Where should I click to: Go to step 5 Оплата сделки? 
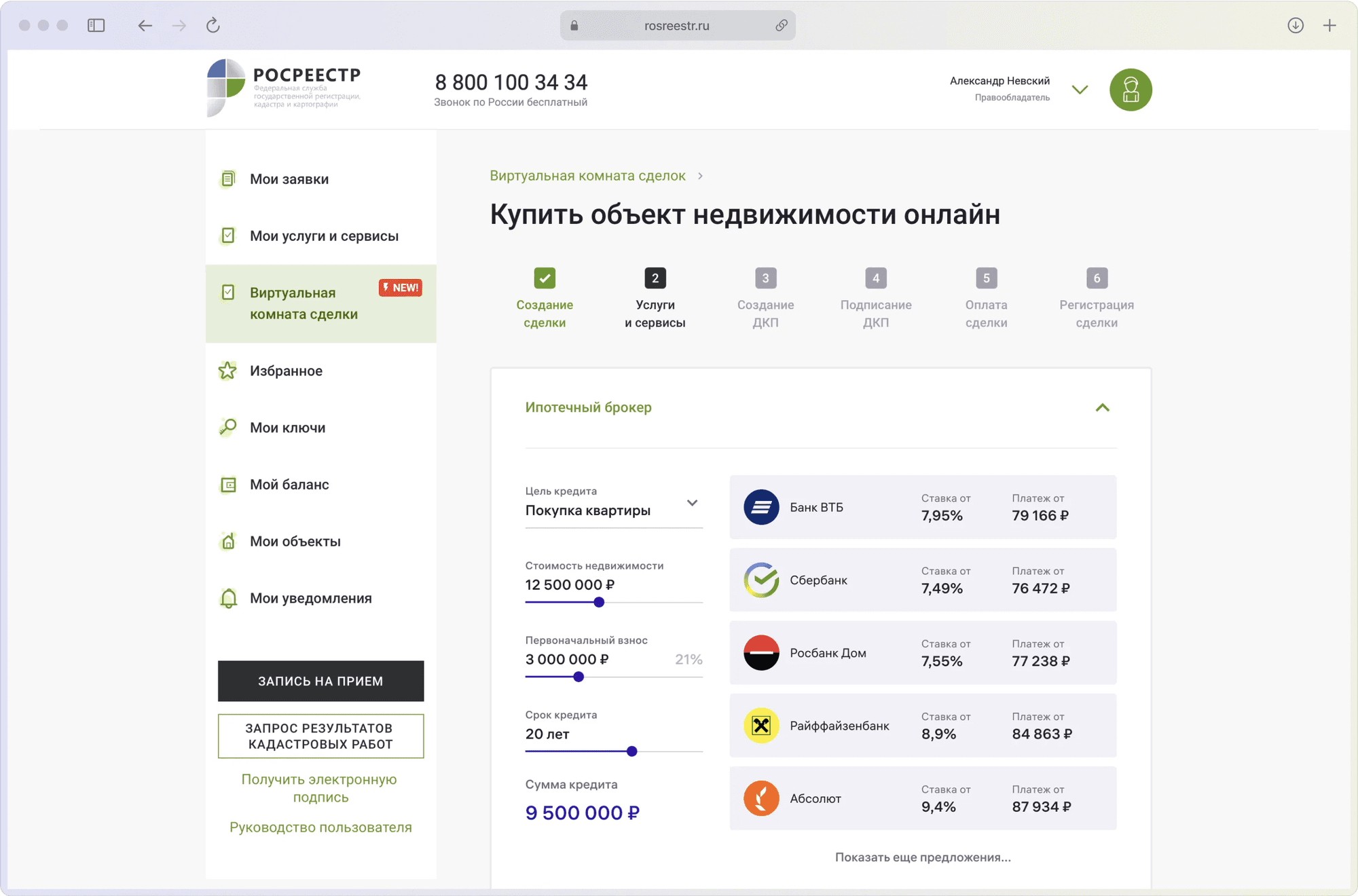point(986,278)
